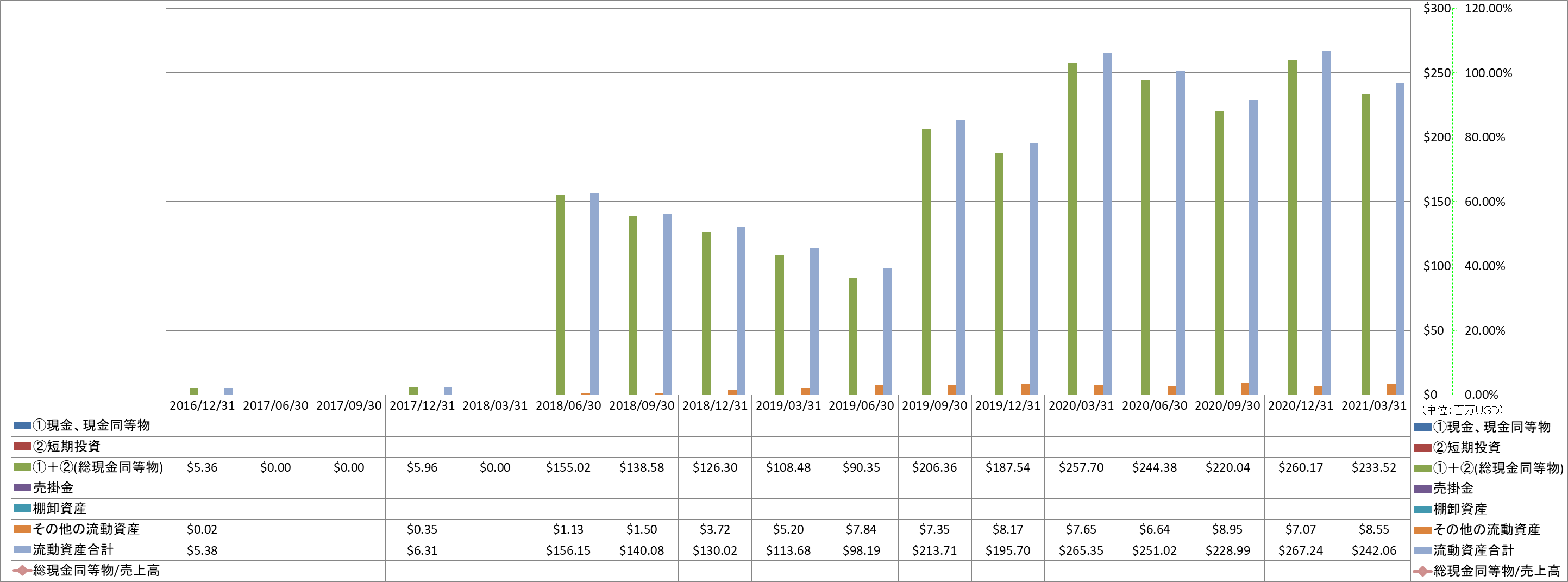This screenshot has height=582, width=1568.
Task: Click the green bar for 2020/03/31
Action: click(1072, 229)
